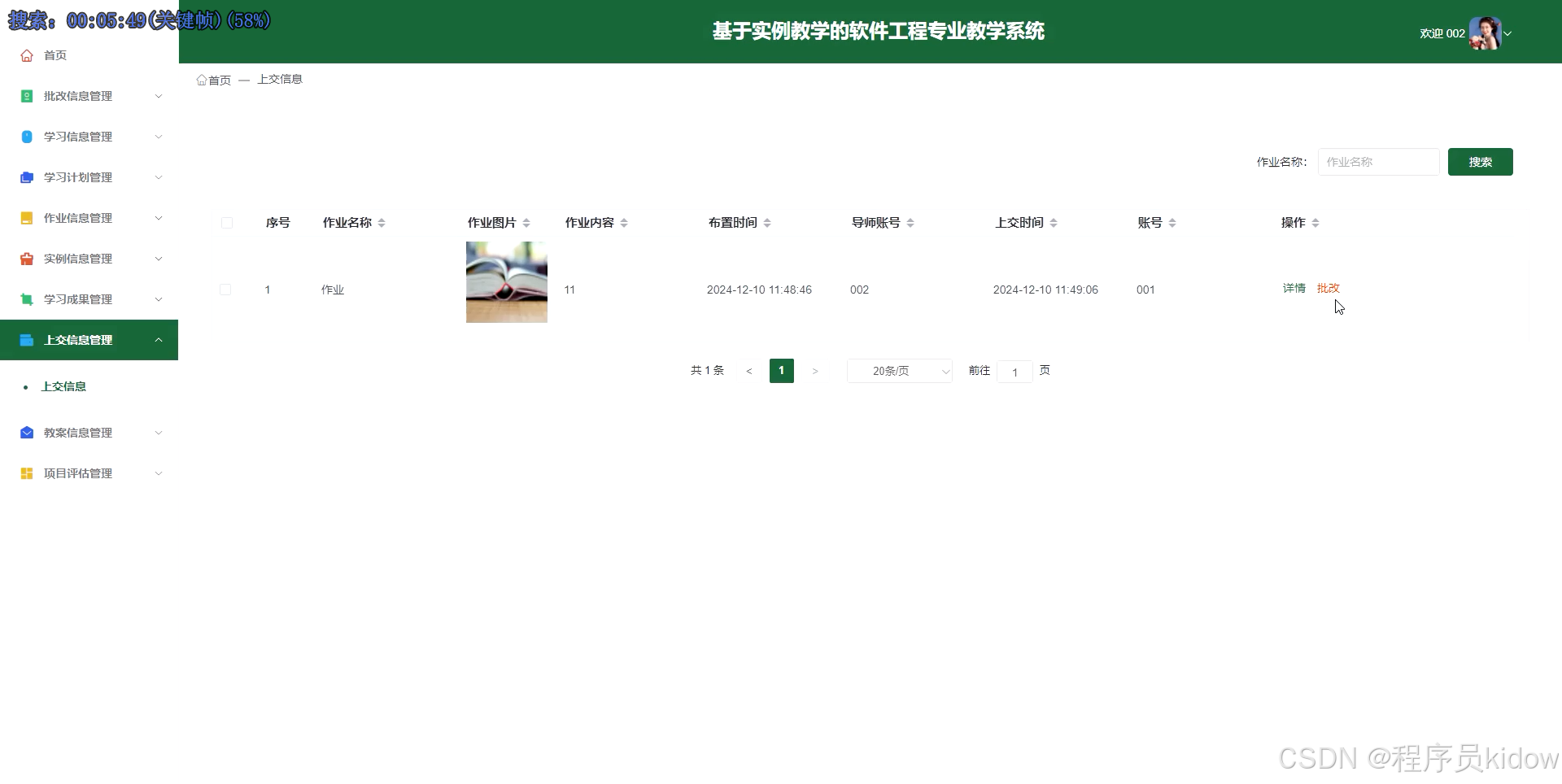1562x784 pixels.
Task: Tick the select-all header checkbox
Action: click(x=227, y=223)
